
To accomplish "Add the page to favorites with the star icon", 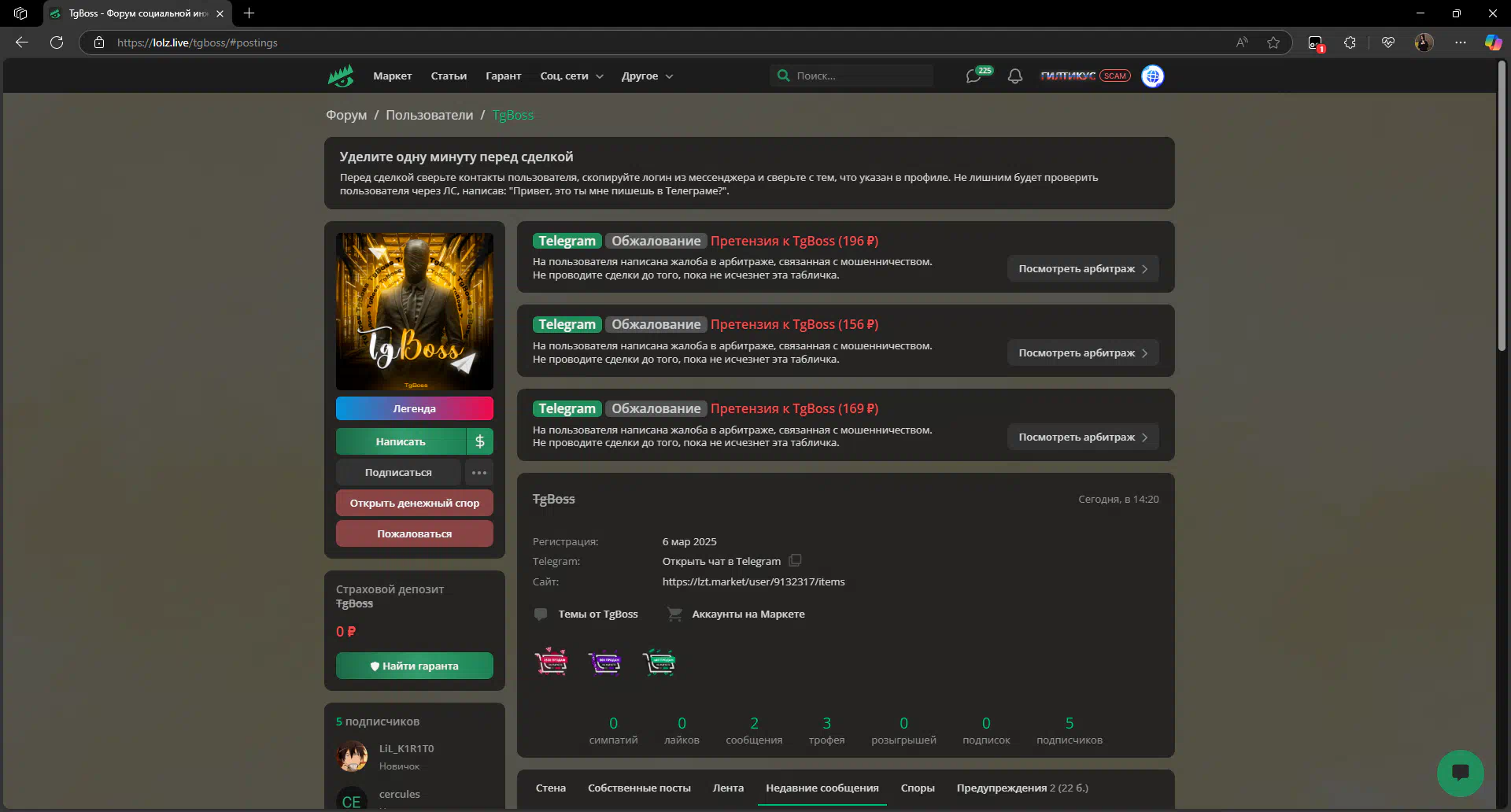I will [1273, 42].
